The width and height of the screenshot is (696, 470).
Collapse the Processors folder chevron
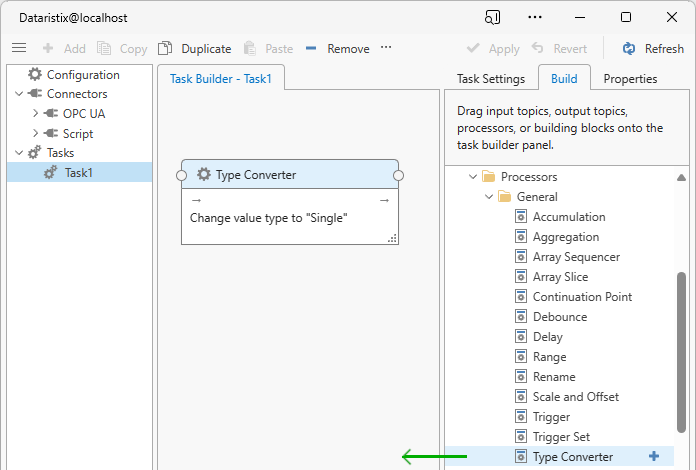coord(473,177)
